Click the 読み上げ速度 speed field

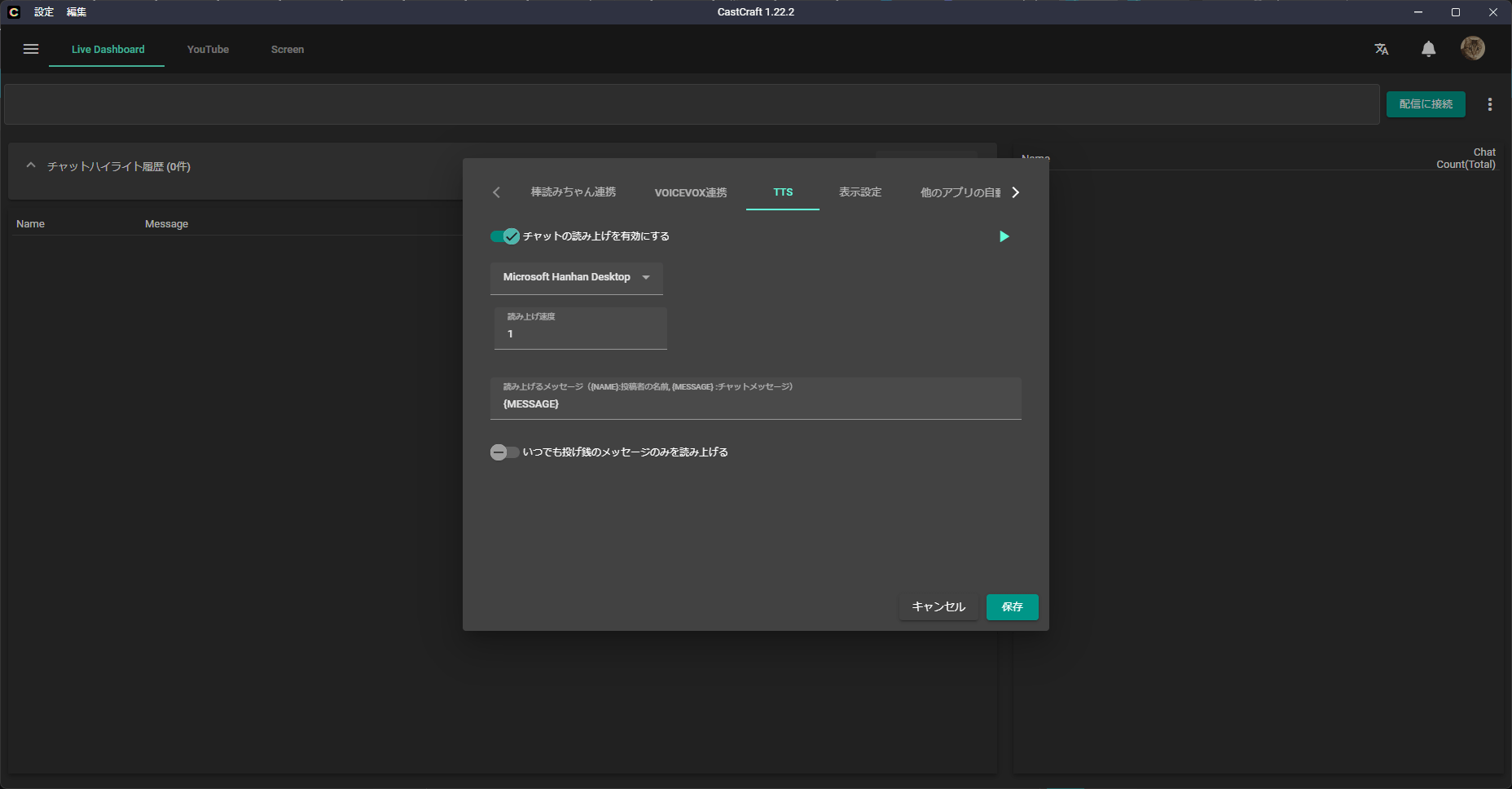(580, 334)
